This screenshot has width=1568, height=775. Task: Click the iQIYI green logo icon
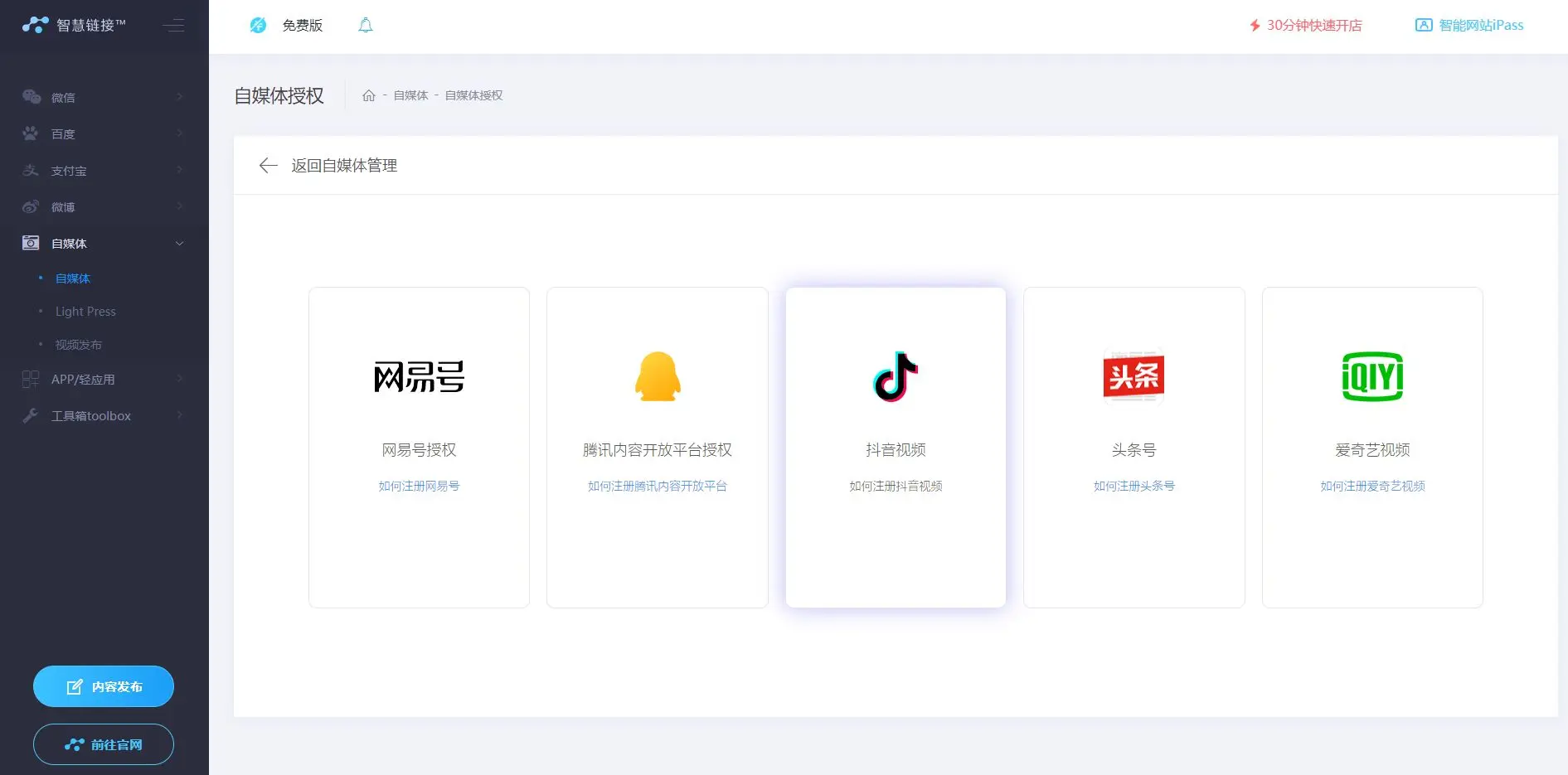point(1372,377)
